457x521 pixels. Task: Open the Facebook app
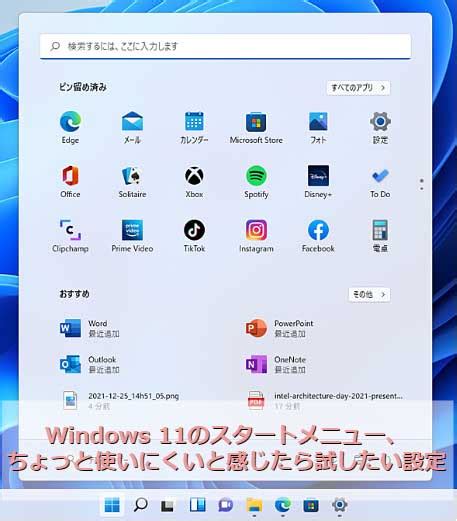point(318,236)
